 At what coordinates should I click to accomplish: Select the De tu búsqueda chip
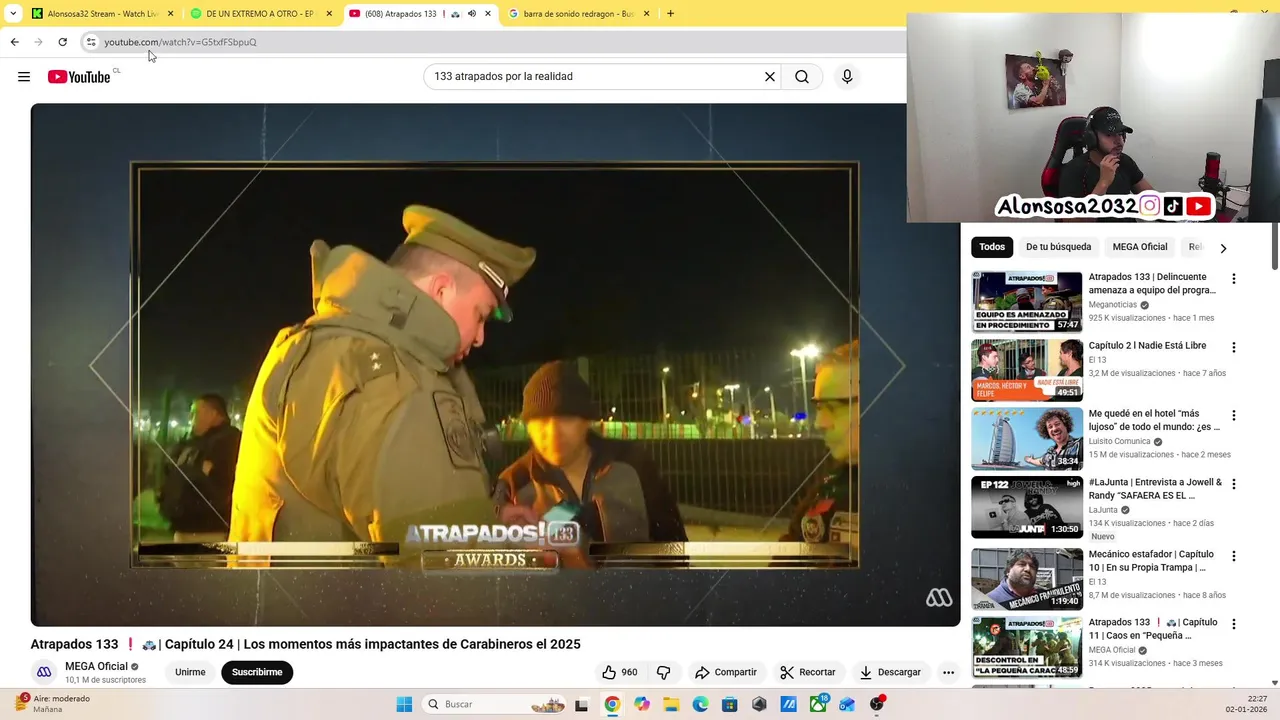pyautogui.click(x=1058, y=247)
